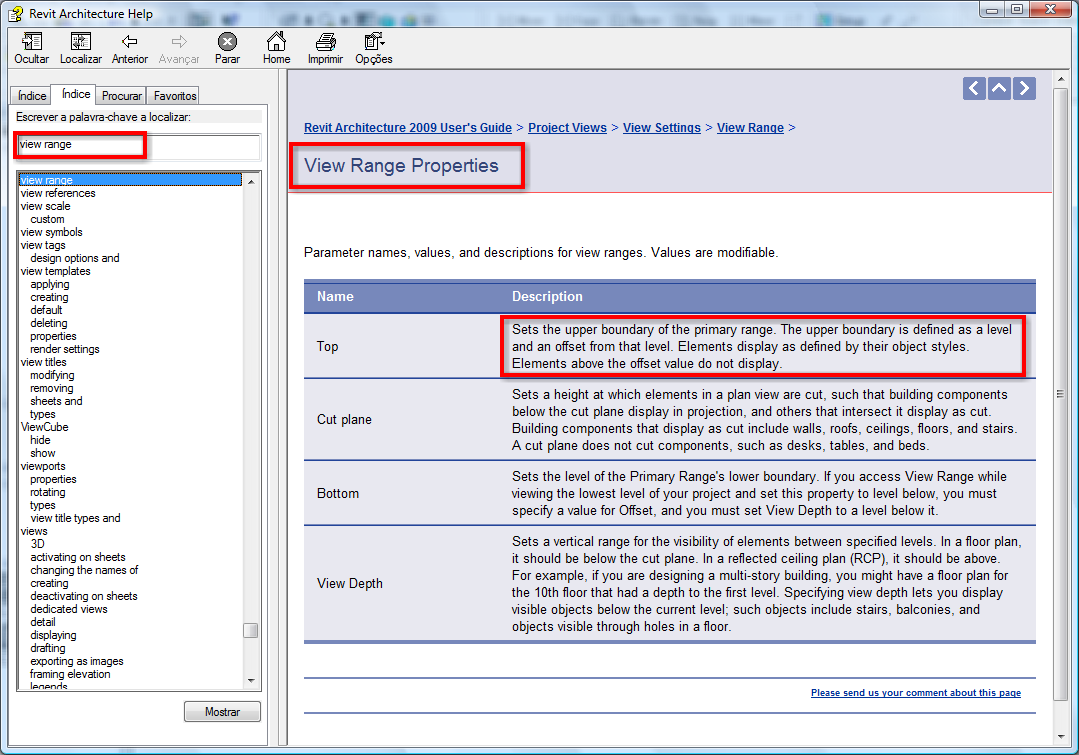Select 'removing' index entry

coord(52,388)
